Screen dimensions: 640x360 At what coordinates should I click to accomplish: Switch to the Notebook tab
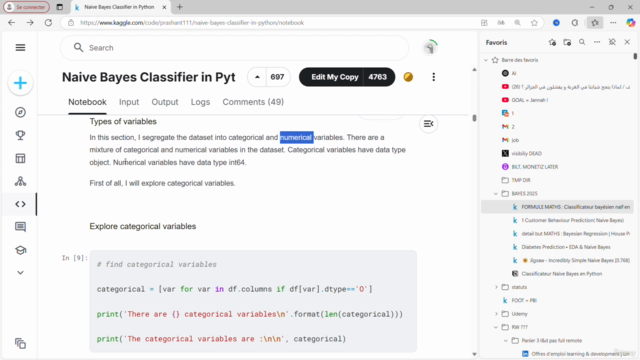87,102
